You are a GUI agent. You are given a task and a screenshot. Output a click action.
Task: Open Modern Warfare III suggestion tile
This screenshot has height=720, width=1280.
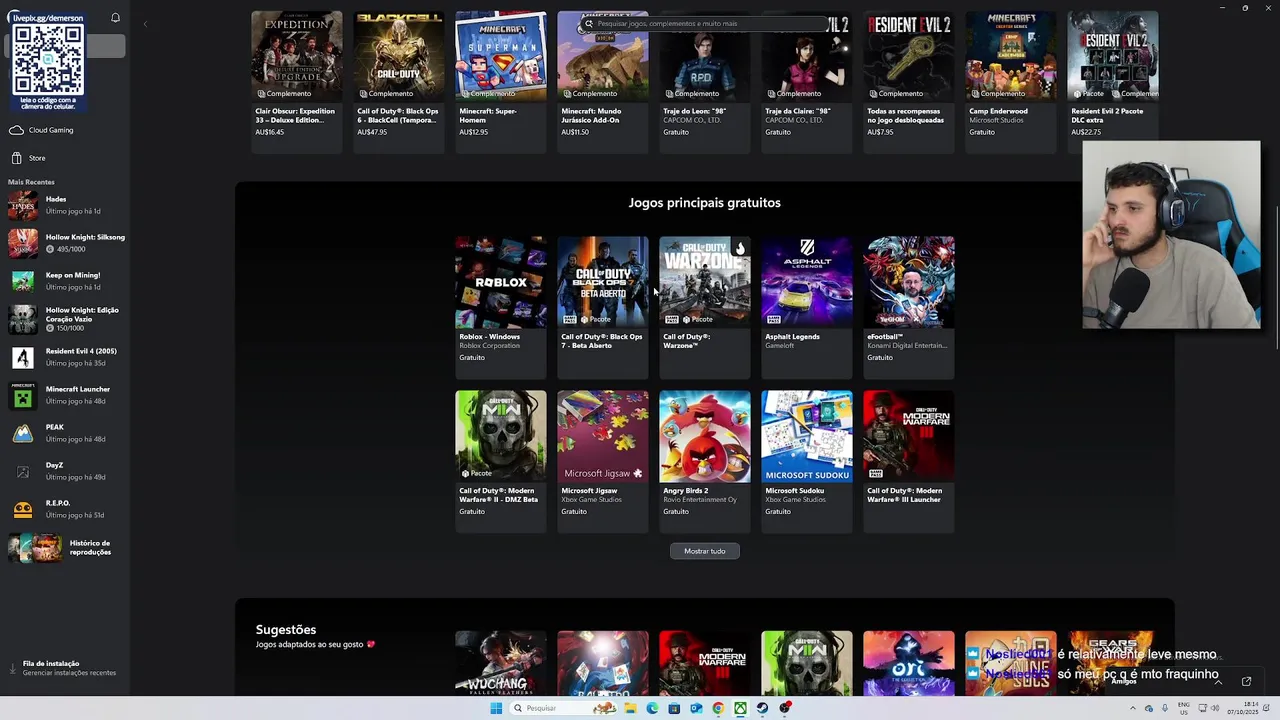click(x=705, y=663)
